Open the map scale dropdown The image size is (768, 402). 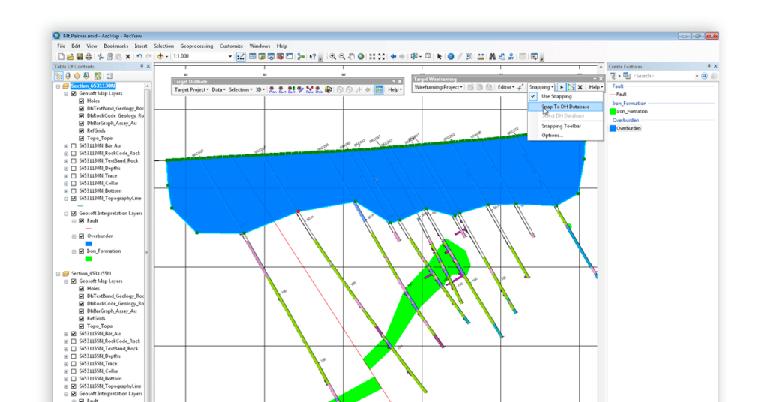click(x=230, y=57)
